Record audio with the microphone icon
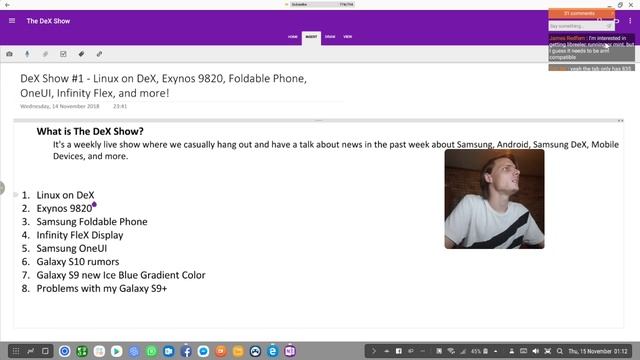Screen dimensions: 640x360 point(27,54)
